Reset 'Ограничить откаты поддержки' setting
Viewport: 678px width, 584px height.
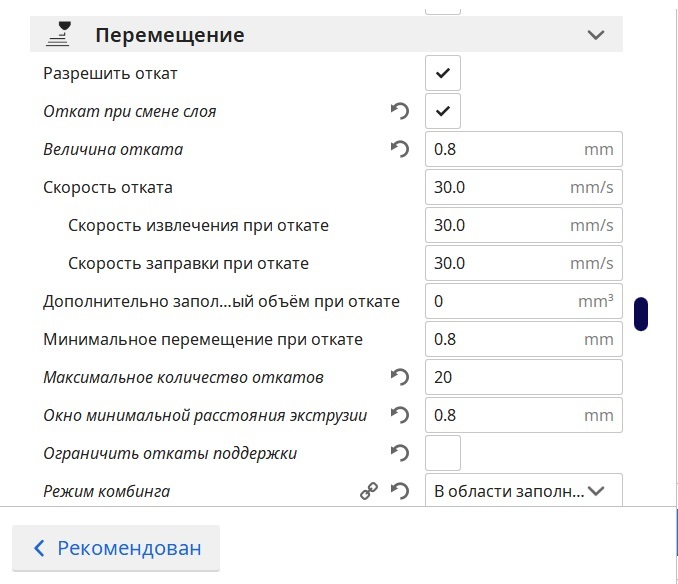tap(400, 454)
